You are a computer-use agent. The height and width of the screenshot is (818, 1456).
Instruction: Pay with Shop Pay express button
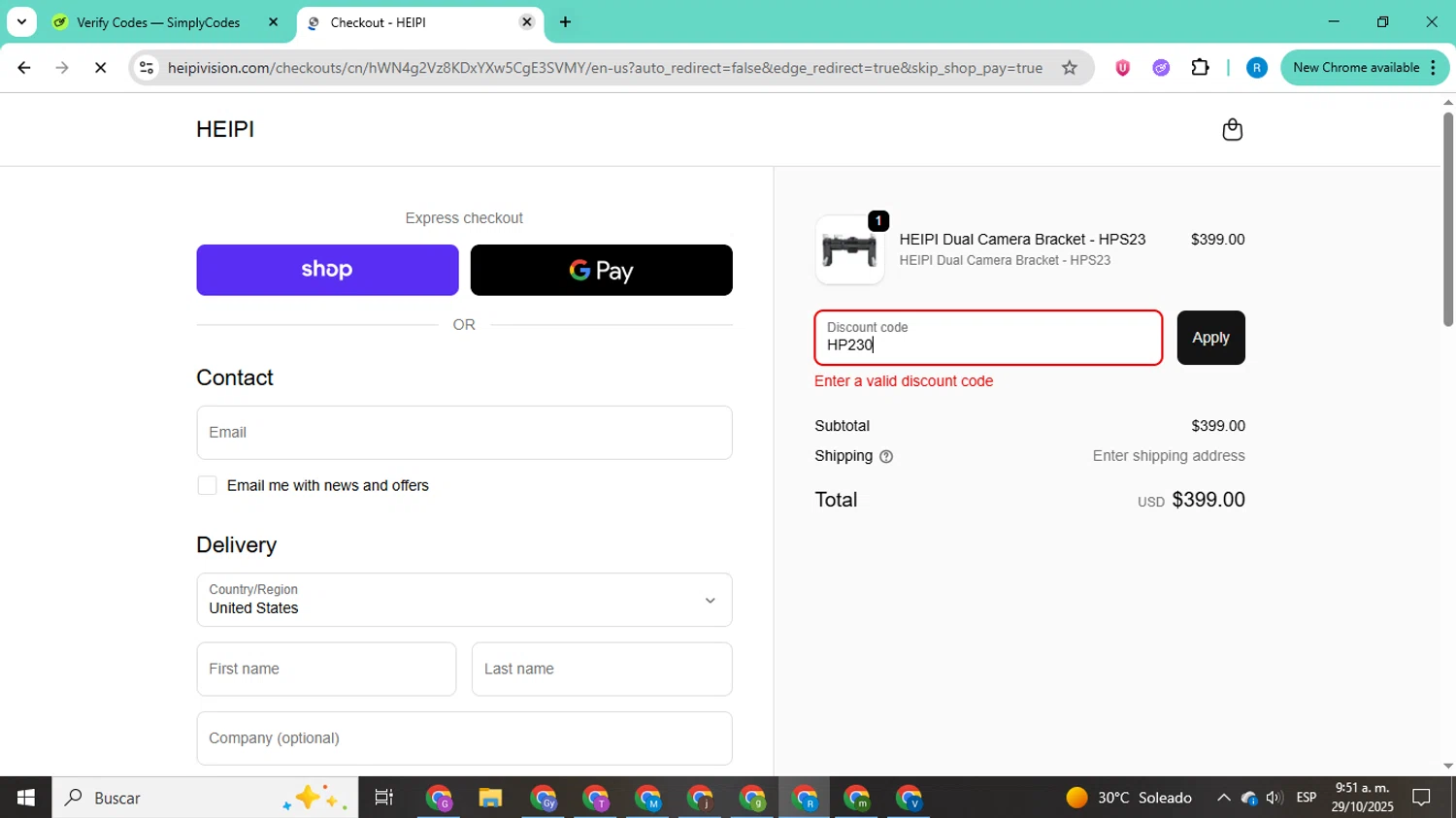coord(327,270)
